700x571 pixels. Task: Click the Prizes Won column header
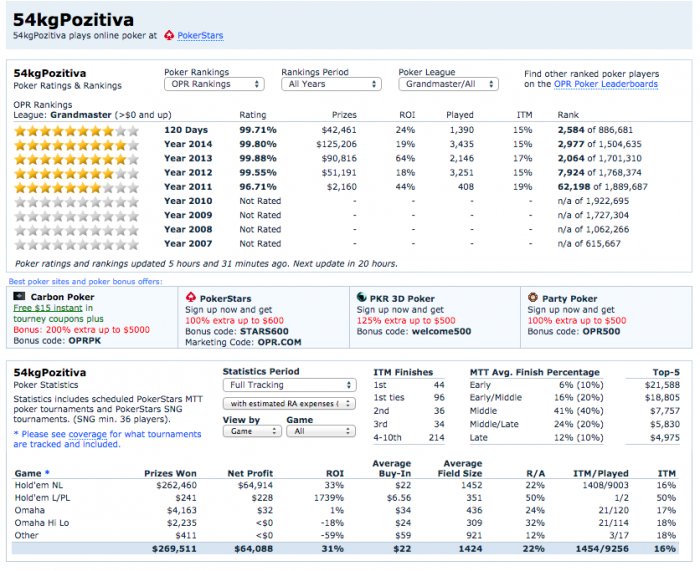click(x=170, y=473)
